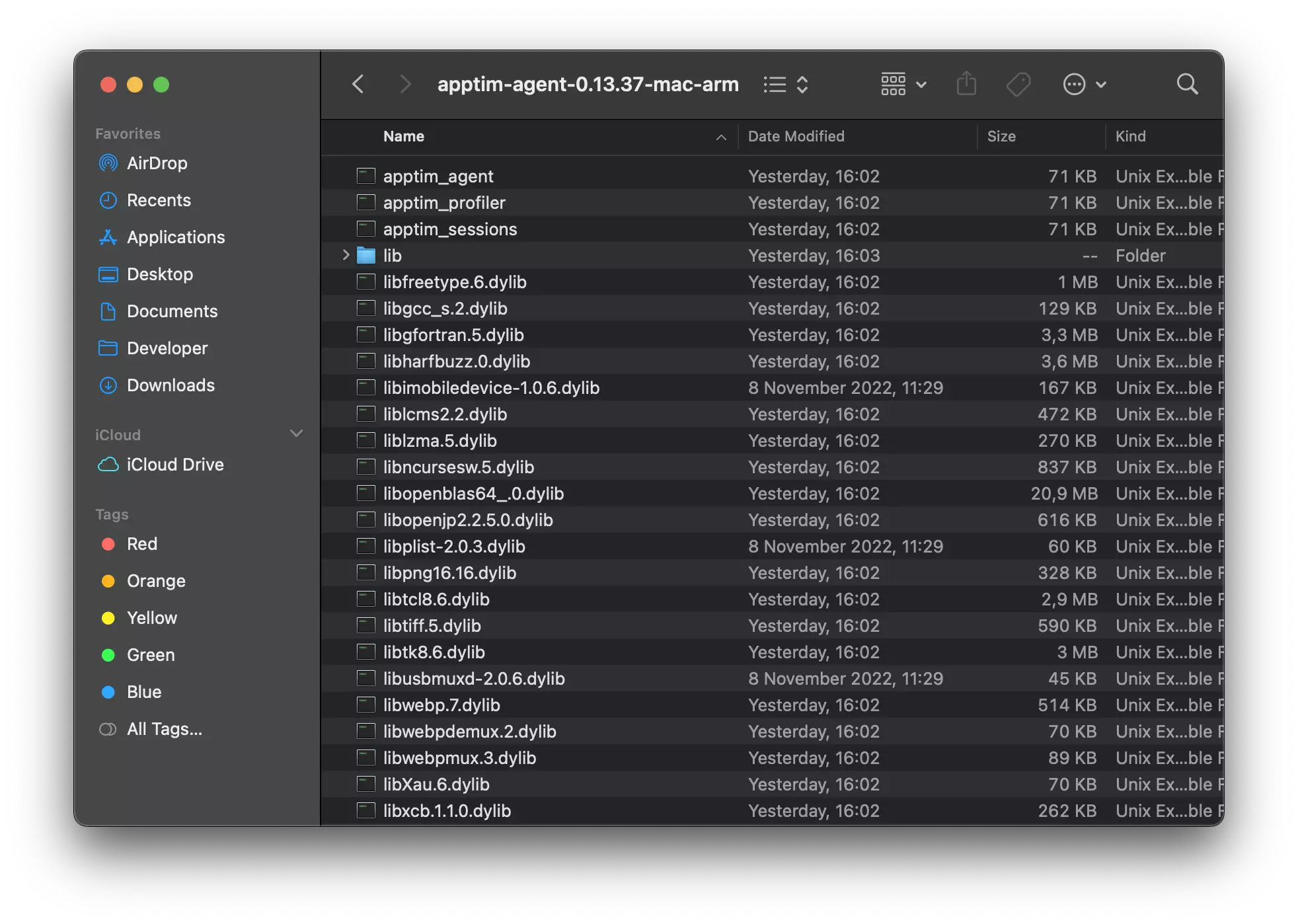Open the Share menu in the toolbar
This screenshot has height=924, width=1298.
click(966, 84)
